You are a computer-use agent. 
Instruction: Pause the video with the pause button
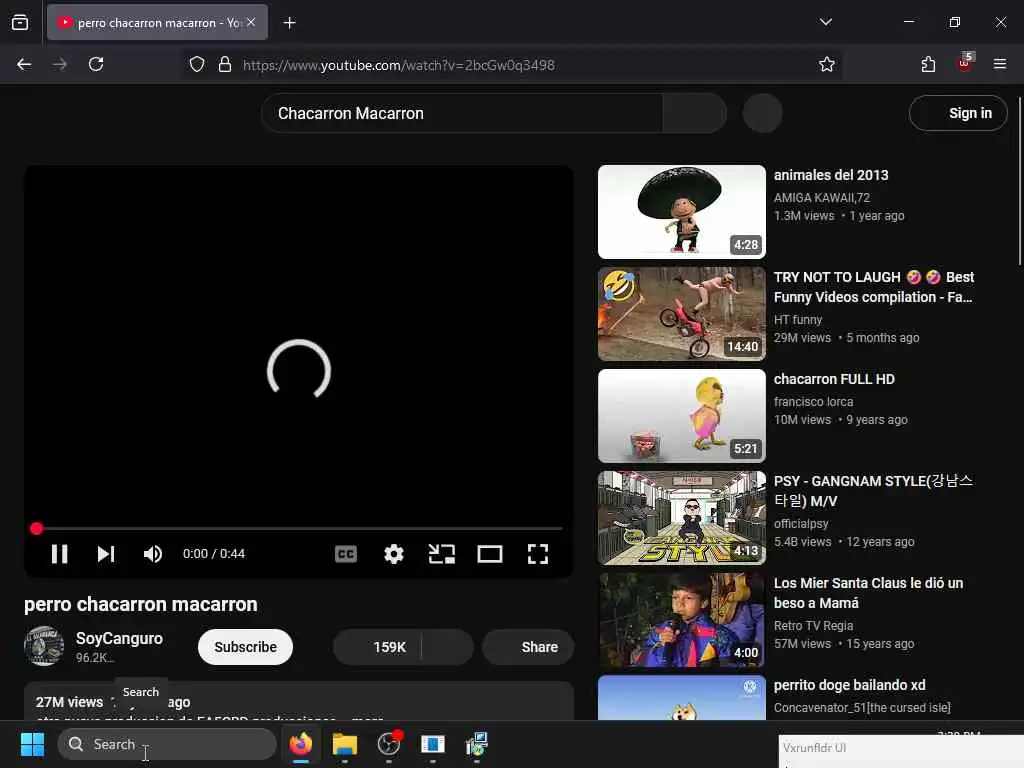[x=59, y=554]
